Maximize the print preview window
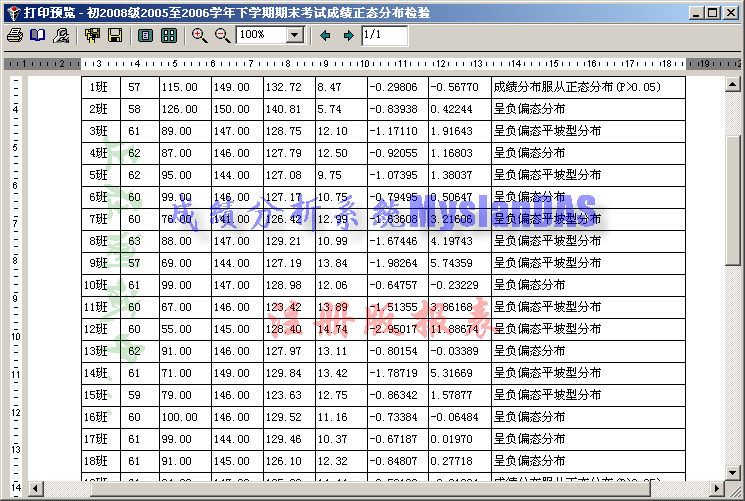Viewport: 745px width, 501px height. click(712, 11)
